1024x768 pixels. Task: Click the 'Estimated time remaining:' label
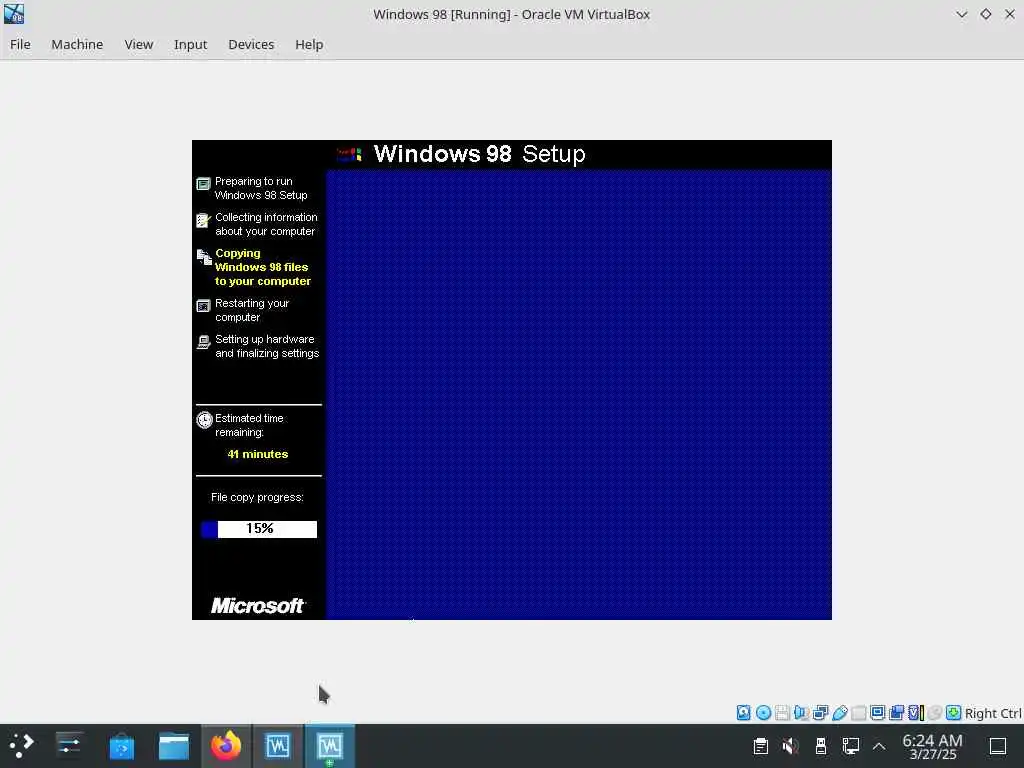[249, 425]
